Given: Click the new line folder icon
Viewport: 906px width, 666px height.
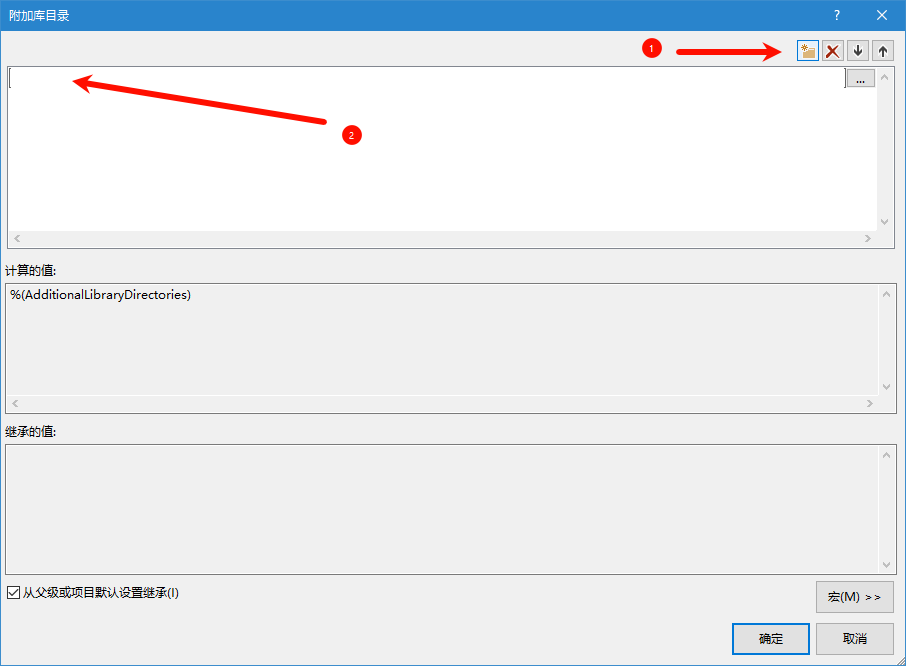Looking at the screenshot, I should tap(808, 51).
